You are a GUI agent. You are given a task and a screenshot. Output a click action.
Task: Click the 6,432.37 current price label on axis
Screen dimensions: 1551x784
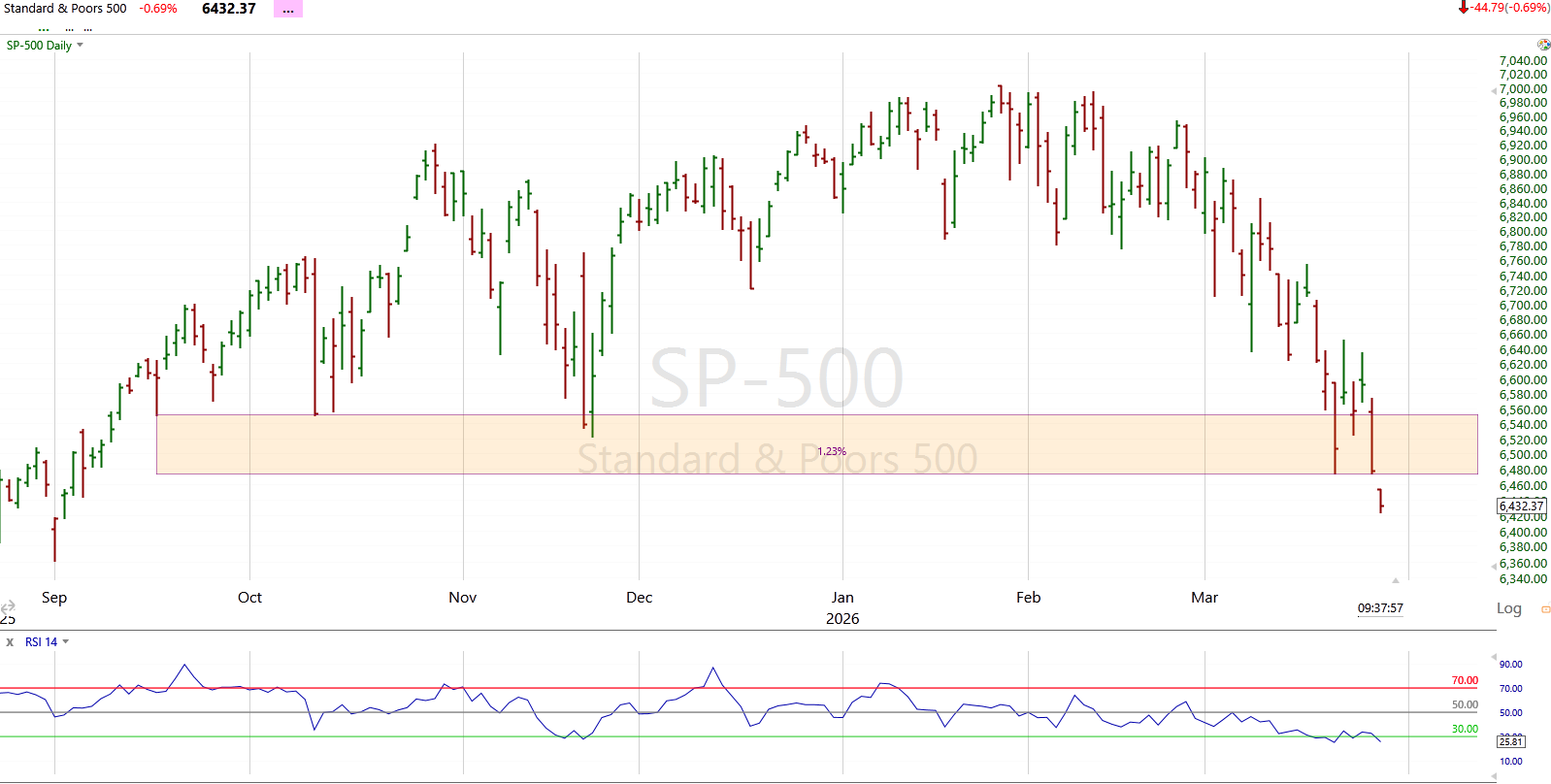pyautogui.click(x=1520, y=506)
